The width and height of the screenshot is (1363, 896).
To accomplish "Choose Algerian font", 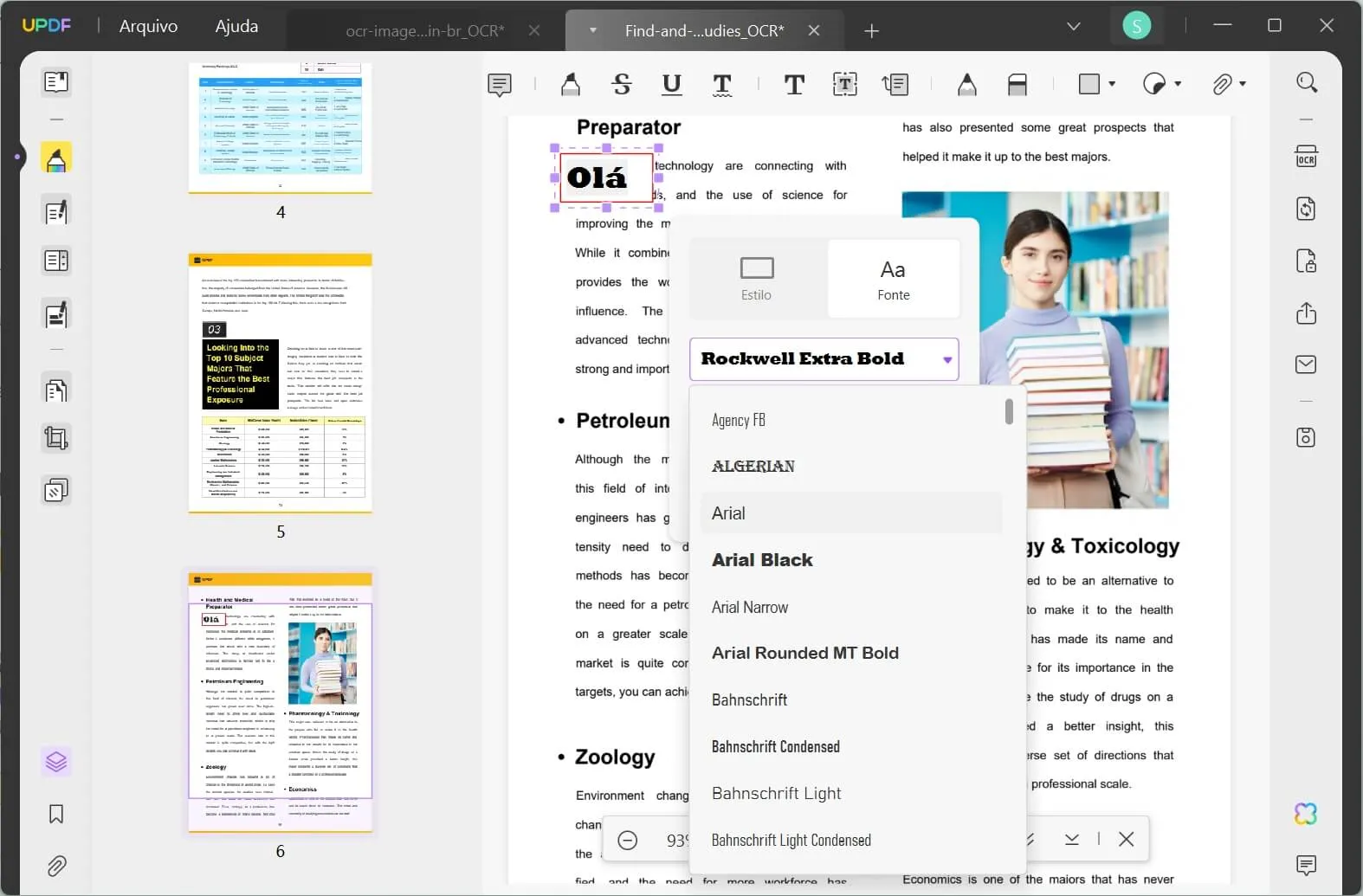I will click(851, 466).
